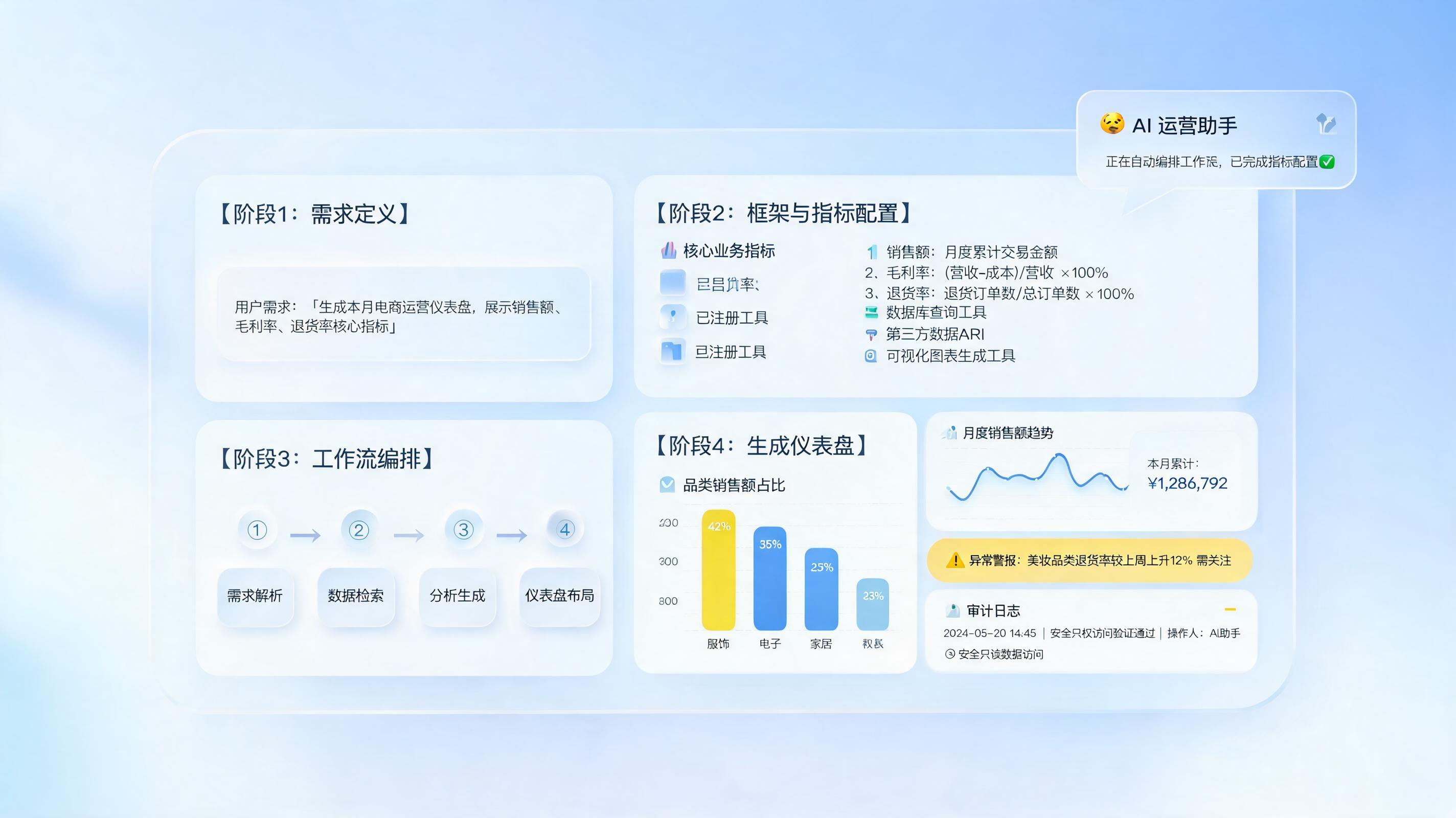Click the 电子 axis label
The image size is (1456, 818).
770,644
